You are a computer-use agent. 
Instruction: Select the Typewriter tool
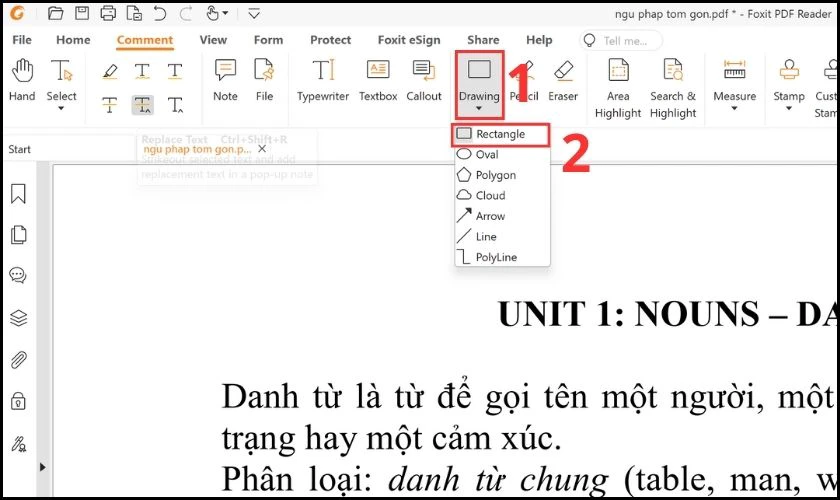323,80
